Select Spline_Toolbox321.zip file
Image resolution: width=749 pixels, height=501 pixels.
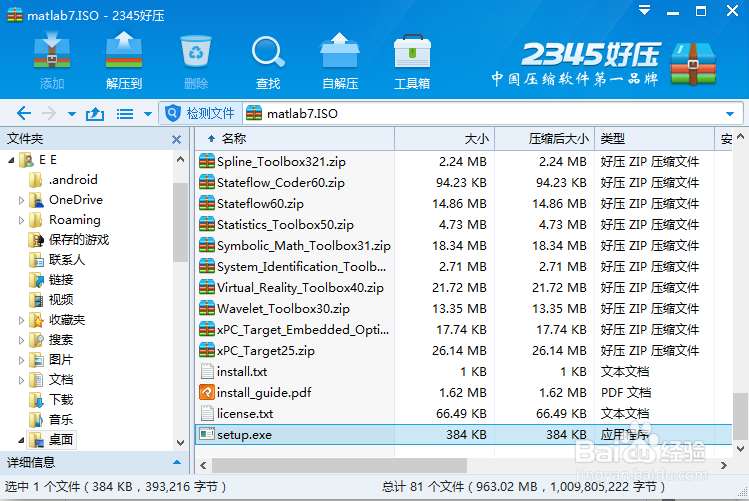[x=281, y=162]
